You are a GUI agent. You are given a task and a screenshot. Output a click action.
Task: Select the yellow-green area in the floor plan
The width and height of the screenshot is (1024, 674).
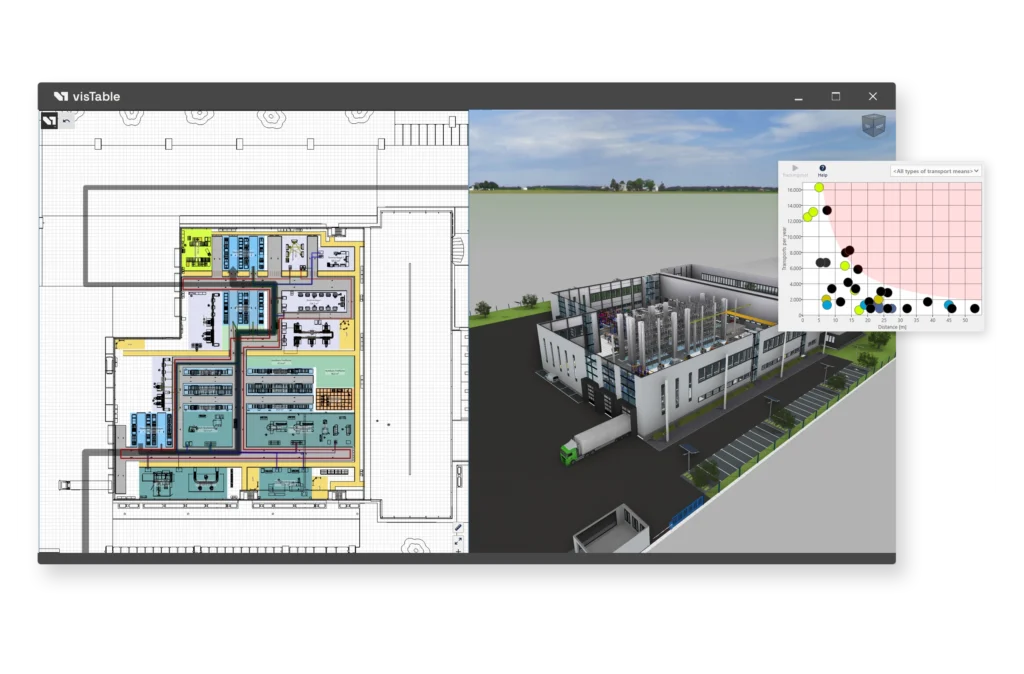(196, 249)
